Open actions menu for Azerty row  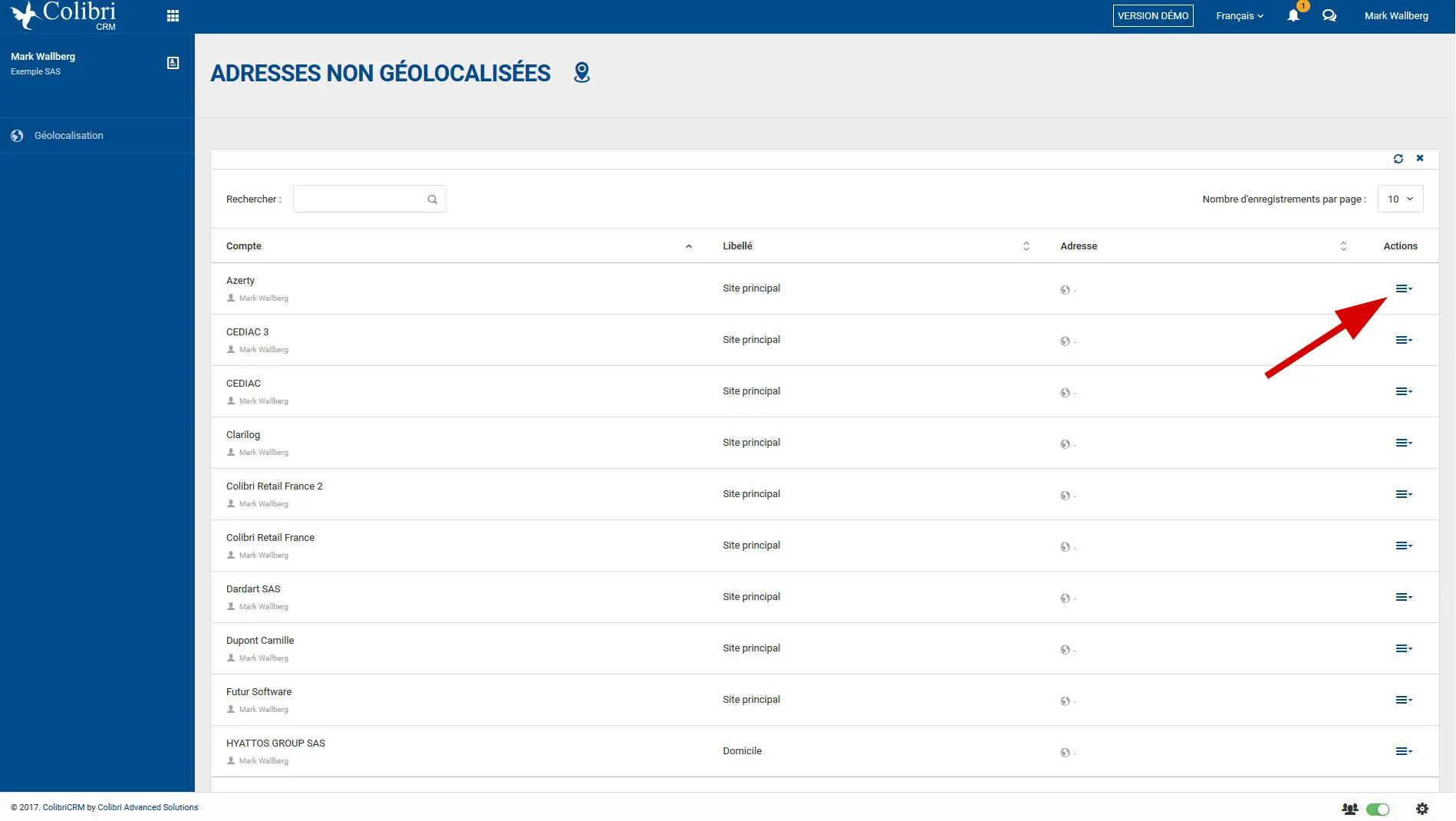click(1403, 289)
